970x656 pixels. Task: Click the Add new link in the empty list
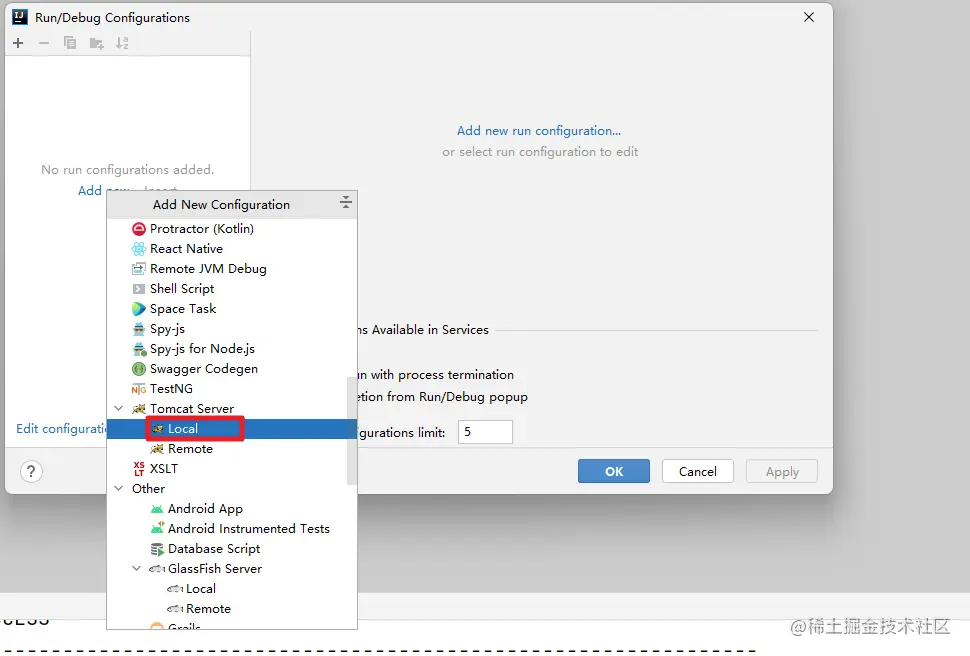[91, 191]
